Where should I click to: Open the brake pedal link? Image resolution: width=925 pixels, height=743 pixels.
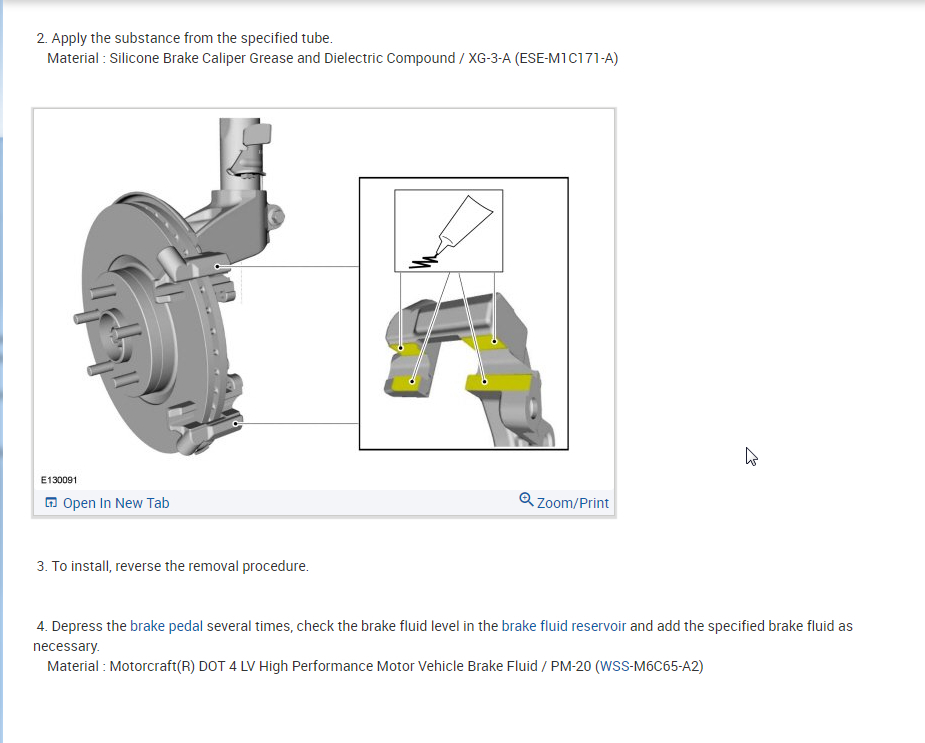[x=166, y=626]
